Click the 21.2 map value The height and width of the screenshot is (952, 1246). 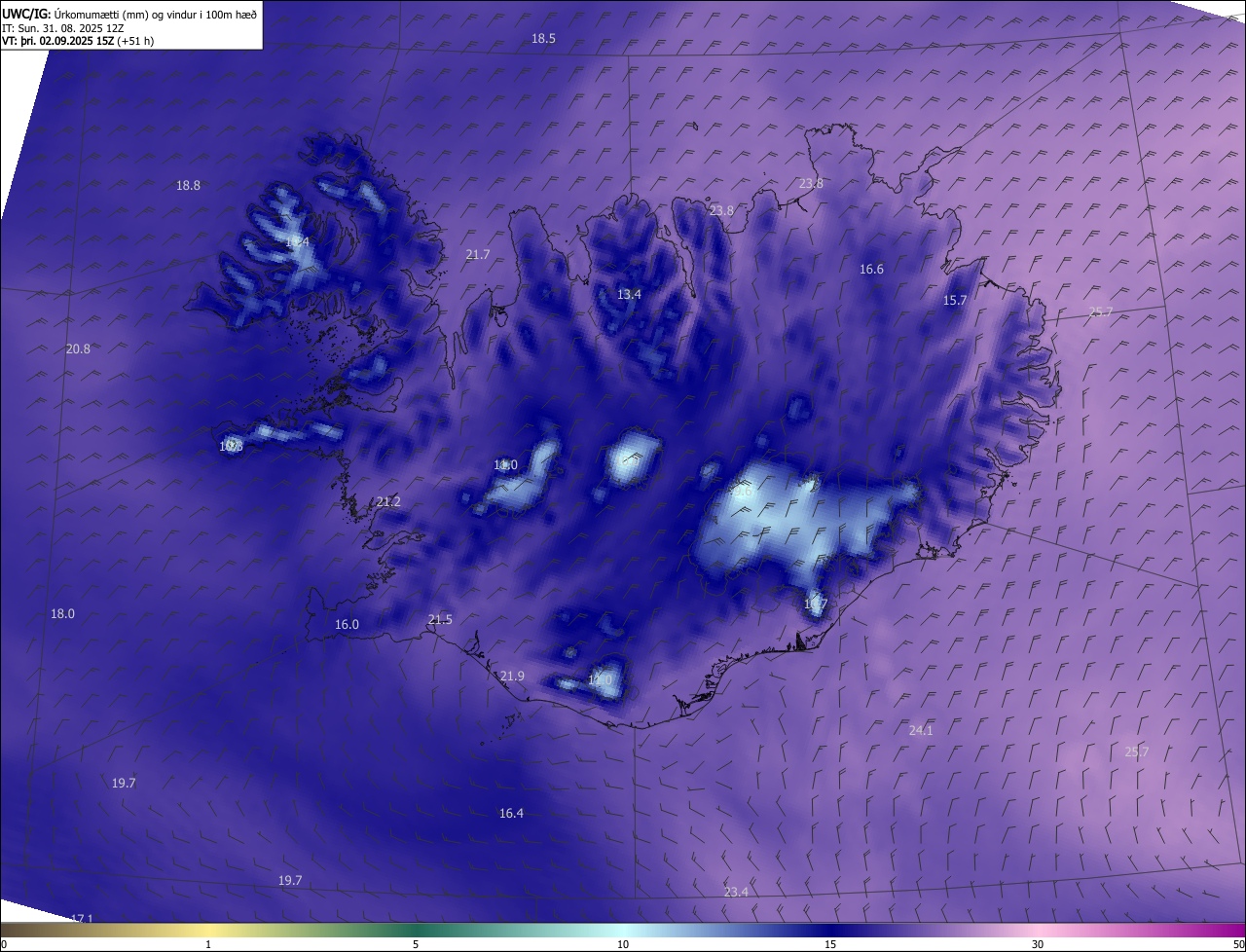coord(387,501)
